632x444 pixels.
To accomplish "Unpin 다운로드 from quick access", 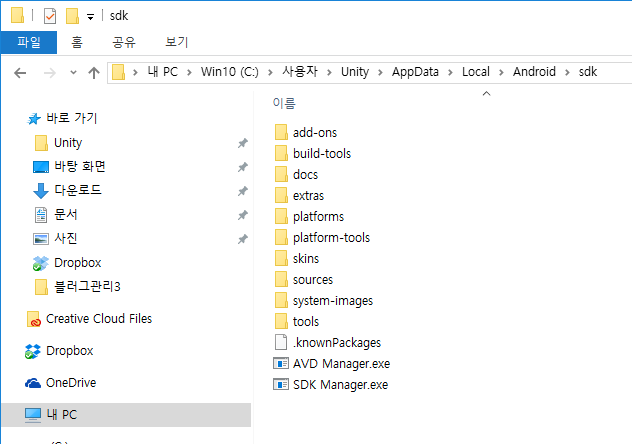I will point(243,191).
